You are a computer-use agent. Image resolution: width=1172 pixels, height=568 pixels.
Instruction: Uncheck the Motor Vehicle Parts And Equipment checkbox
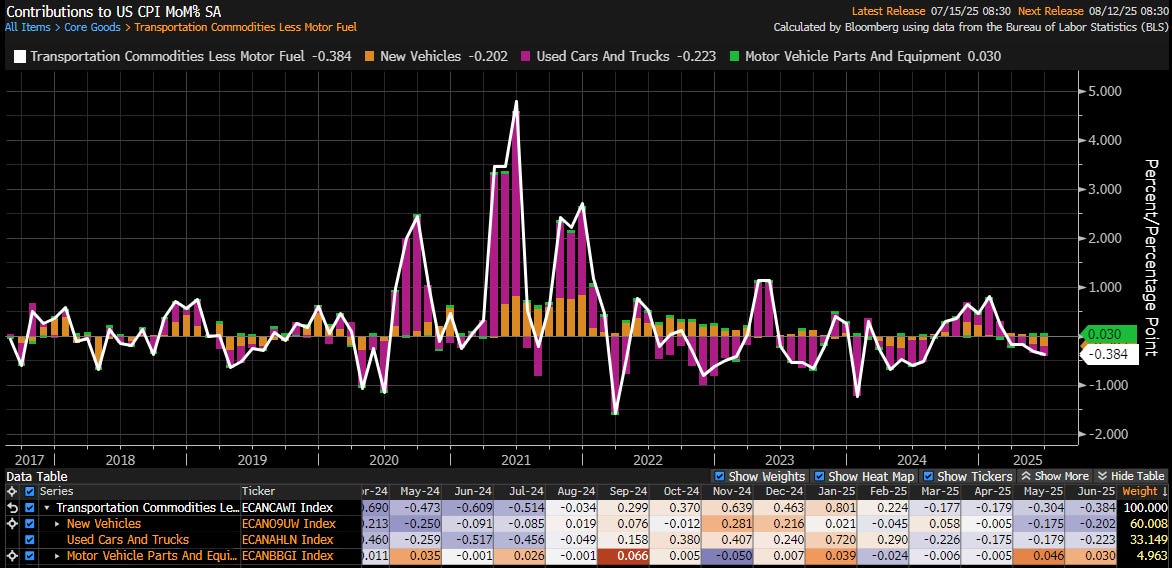click(x=30, y=555)
